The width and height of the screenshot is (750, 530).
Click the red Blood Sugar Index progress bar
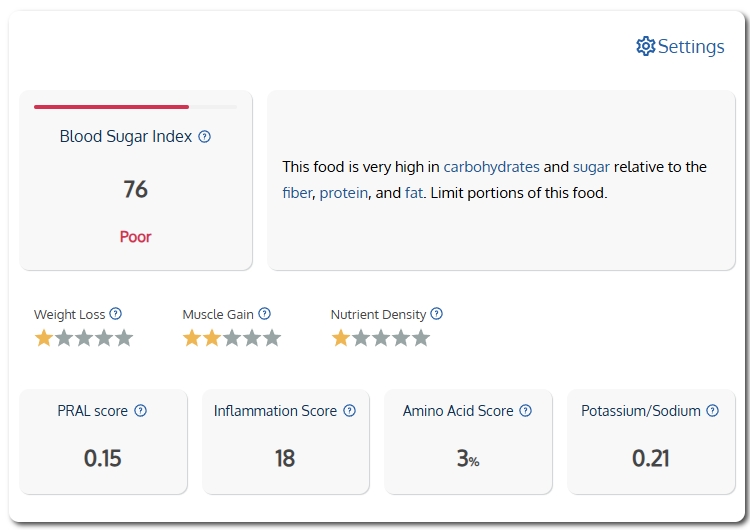(111, 107)
